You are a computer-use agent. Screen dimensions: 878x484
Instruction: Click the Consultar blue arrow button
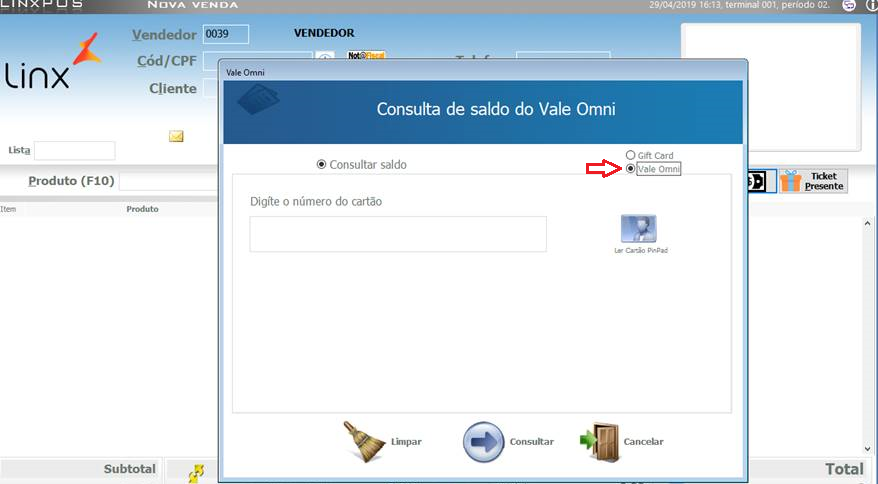click(483, 442)
